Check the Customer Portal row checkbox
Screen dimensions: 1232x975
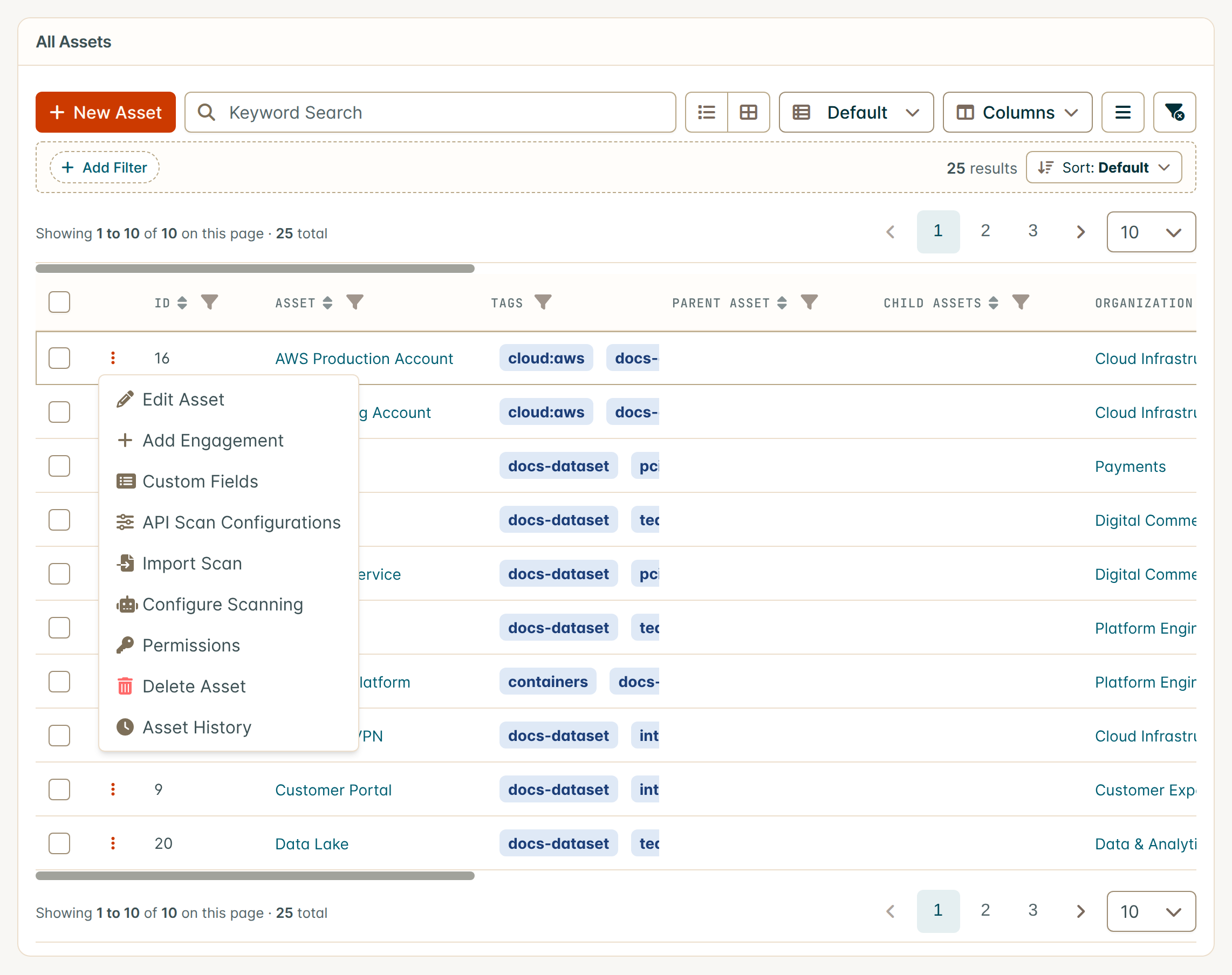coord(59,789)
